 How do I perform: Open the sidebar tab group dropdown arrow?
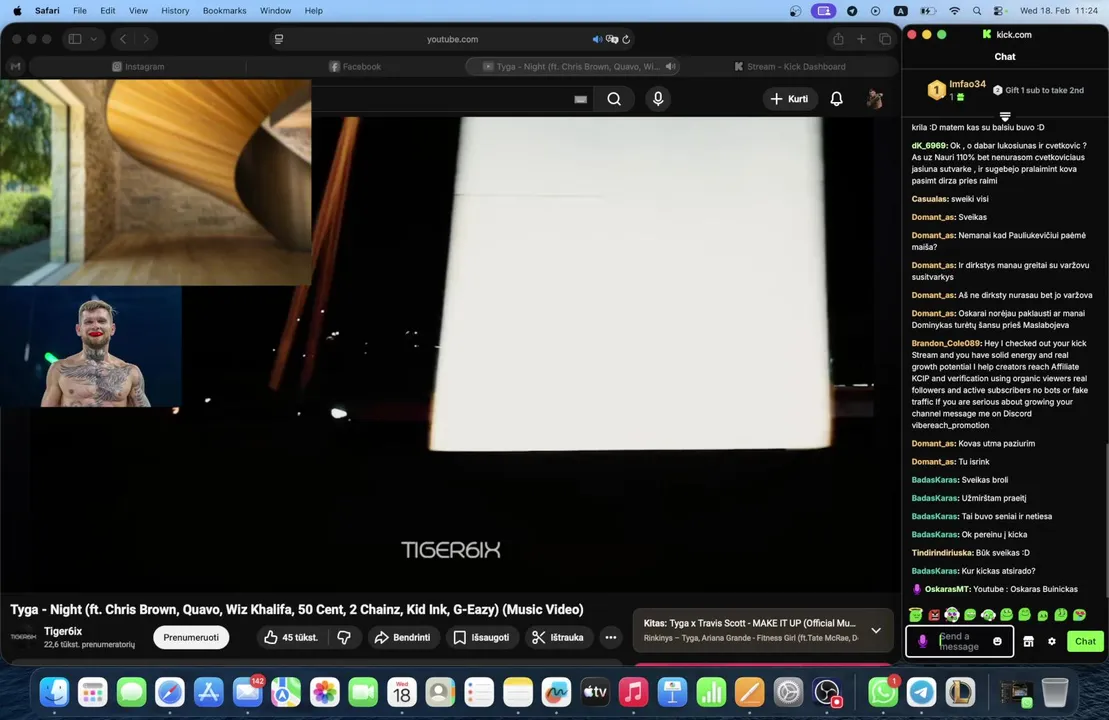93,39
